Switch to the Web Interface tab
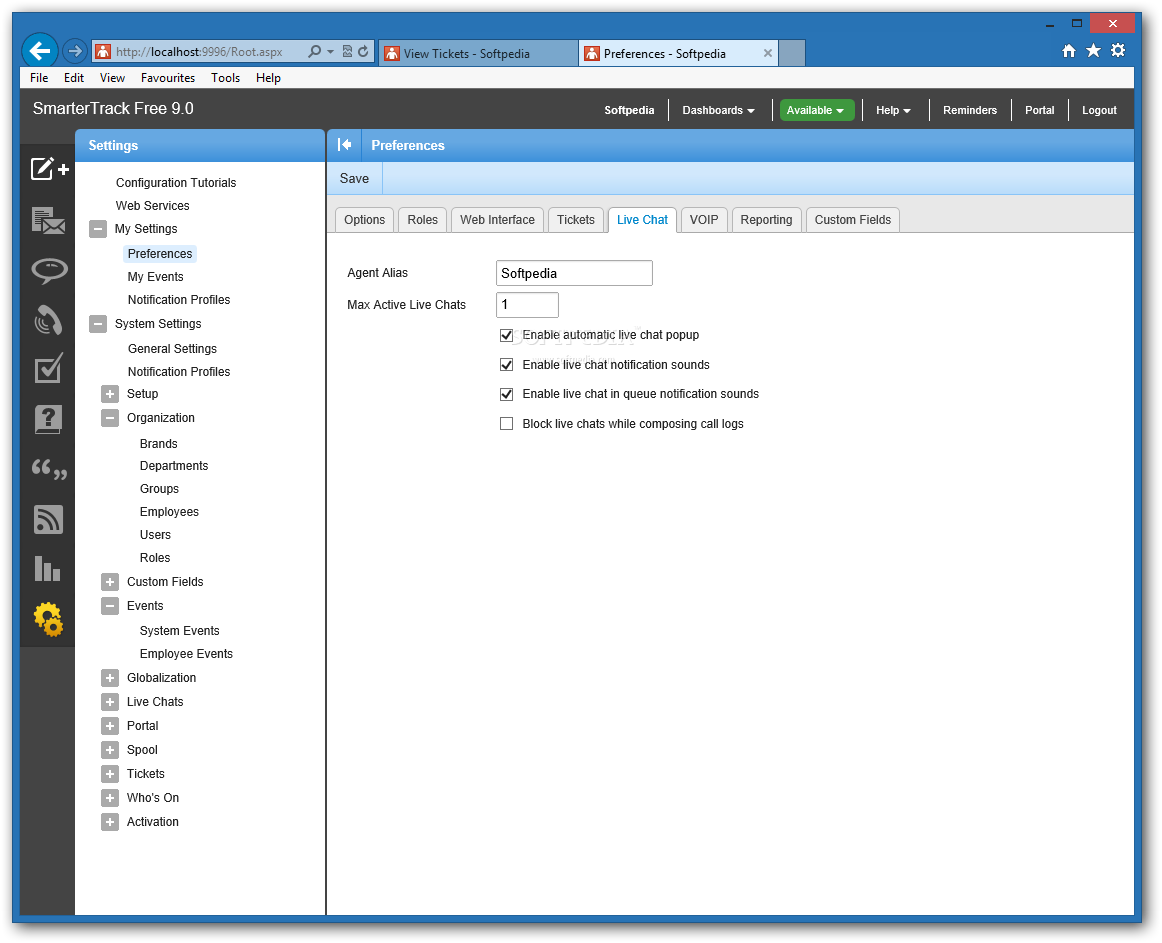This screenshot has width=1162, height=943. click(497, 219)
